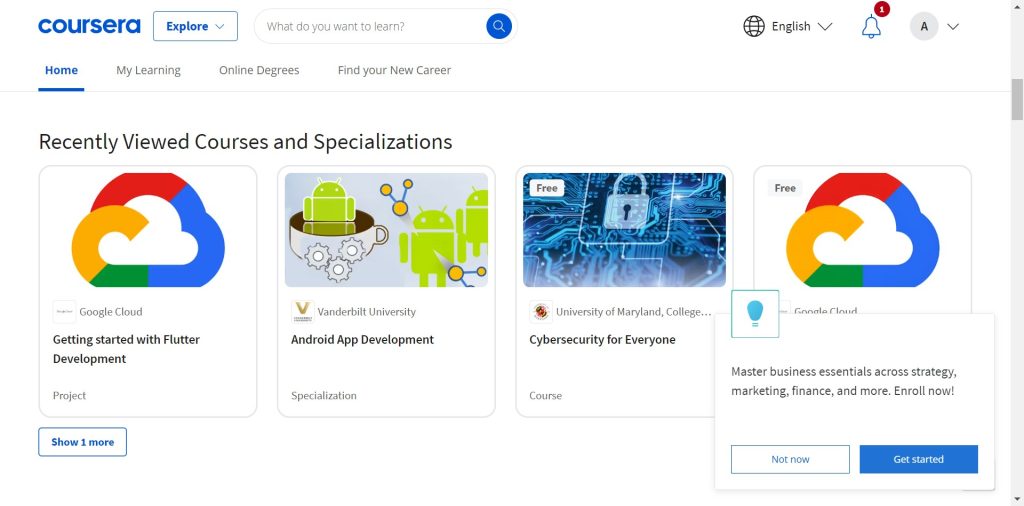This screenshot has height=506, width=1024.
Task: Expand the Explore dropdown
Action: pyautogui.click(x=195, y=26)
